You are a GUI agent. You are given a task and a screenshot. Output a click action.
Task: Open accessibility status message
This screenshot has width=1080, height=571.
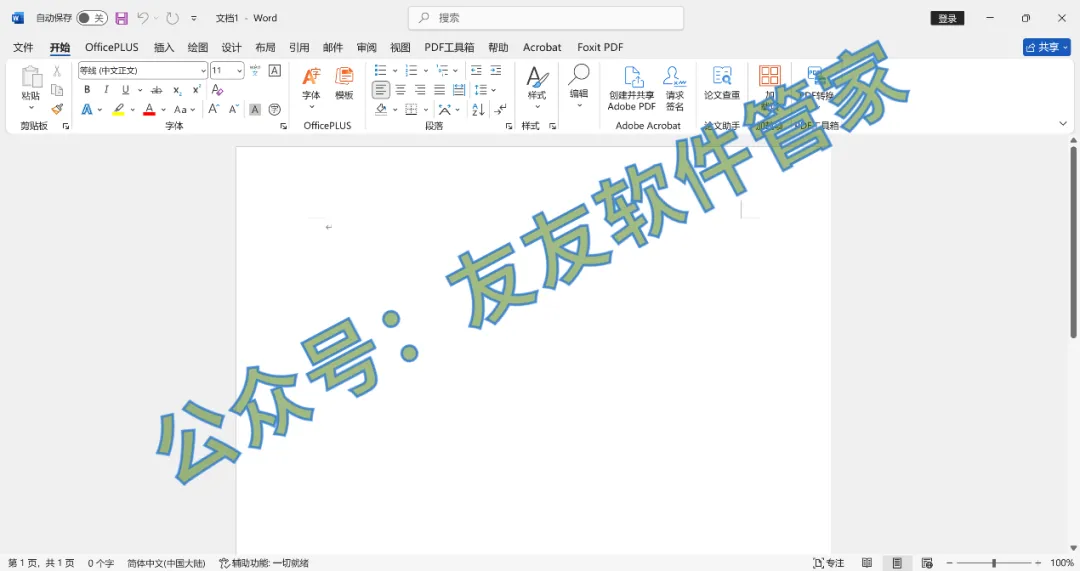click(x=264, y=563)
